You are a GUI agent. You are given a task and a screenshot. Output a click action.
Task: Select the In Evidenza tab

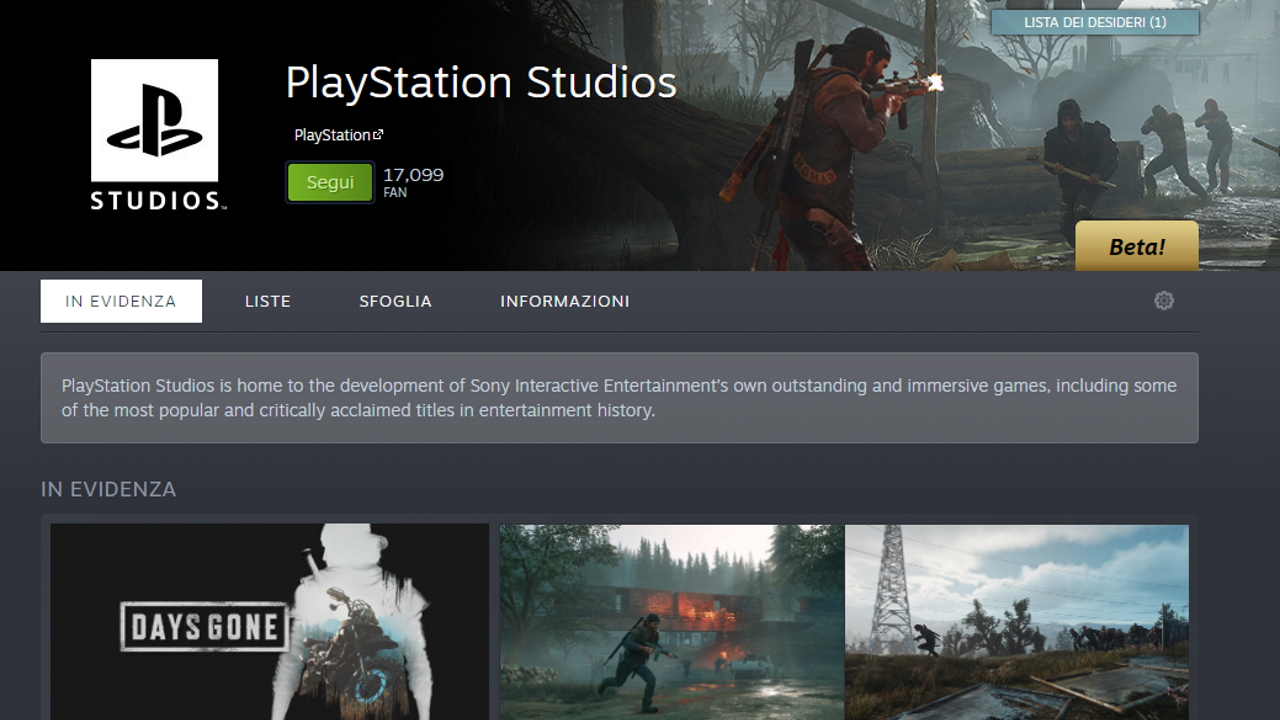(x=121, y=301)
